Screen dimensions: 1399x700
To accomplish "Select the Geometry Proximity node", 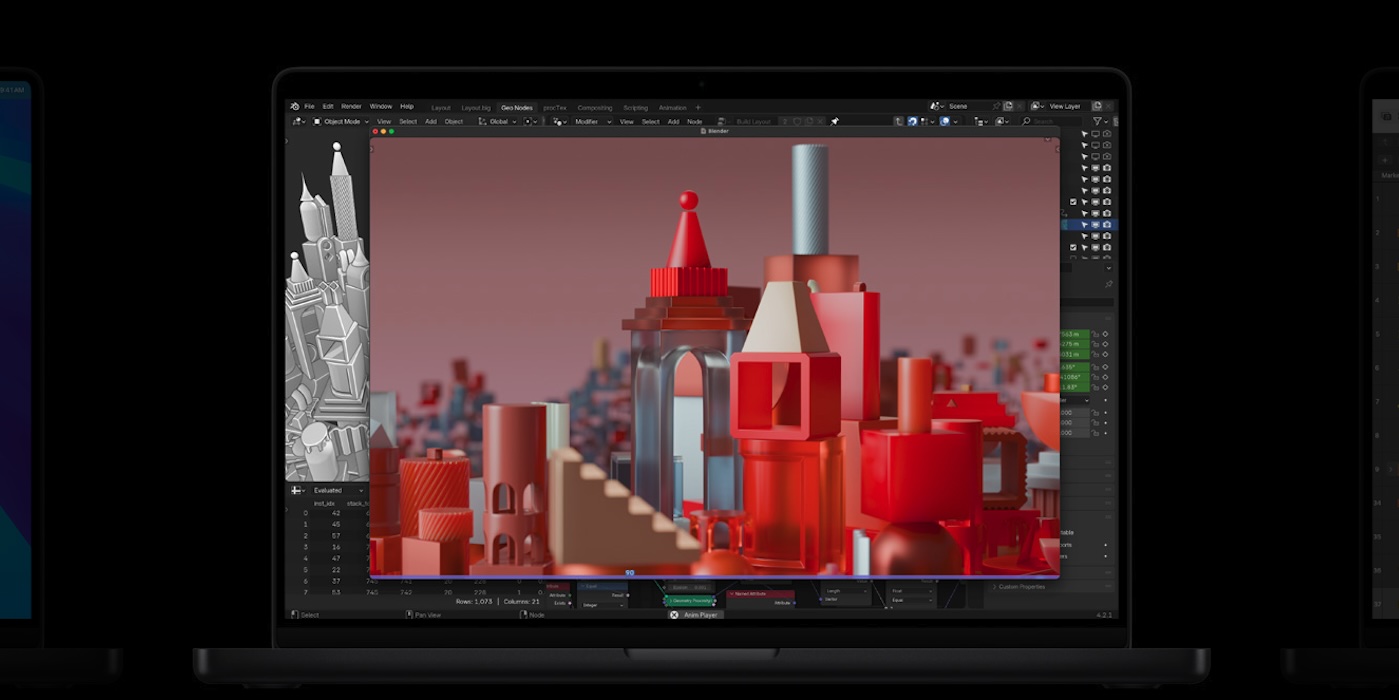I will (690, 600).
